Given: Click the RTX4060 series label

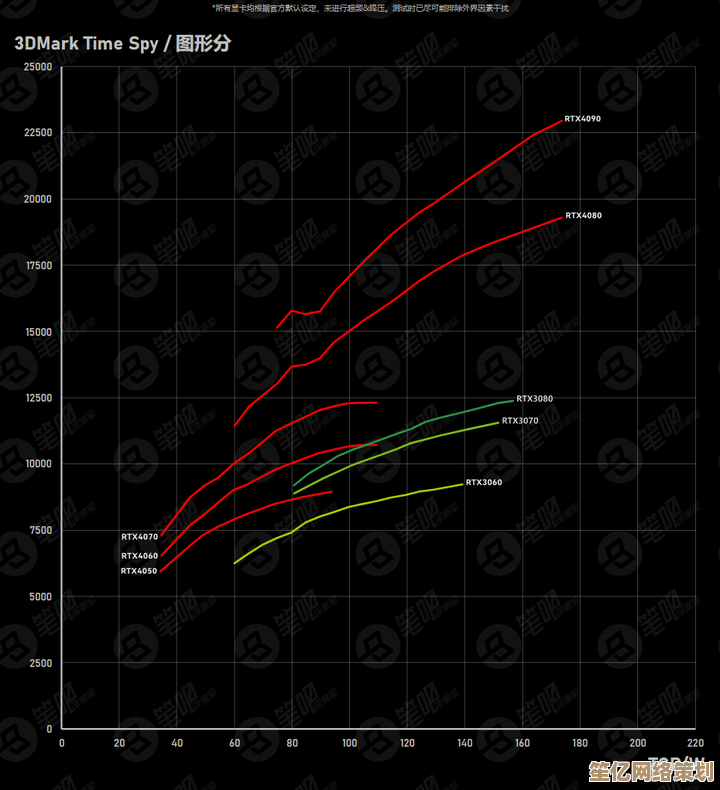Looking at the screenshot, I should [139, 556].
